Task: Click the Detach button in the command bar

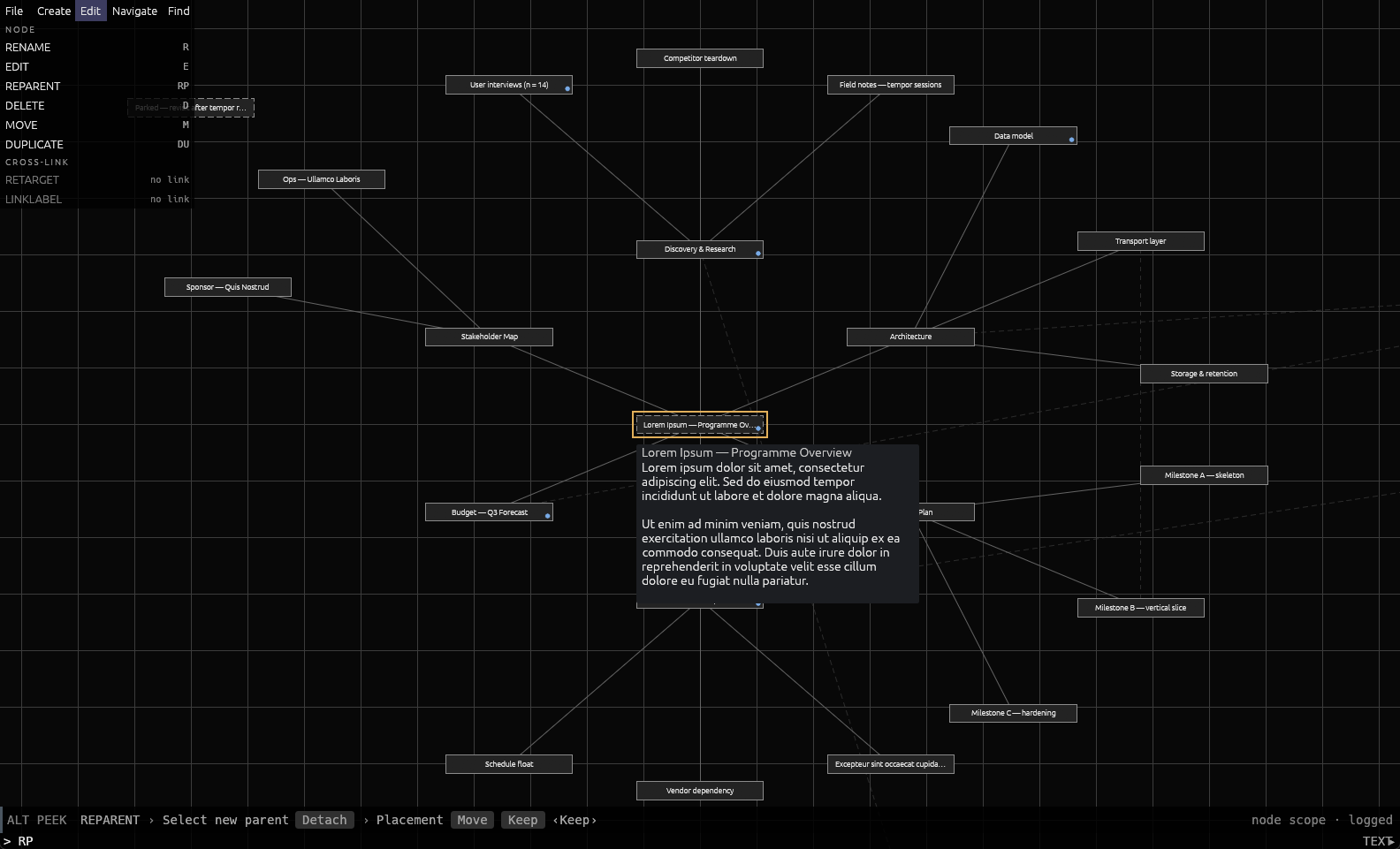Action: [324, 820]
